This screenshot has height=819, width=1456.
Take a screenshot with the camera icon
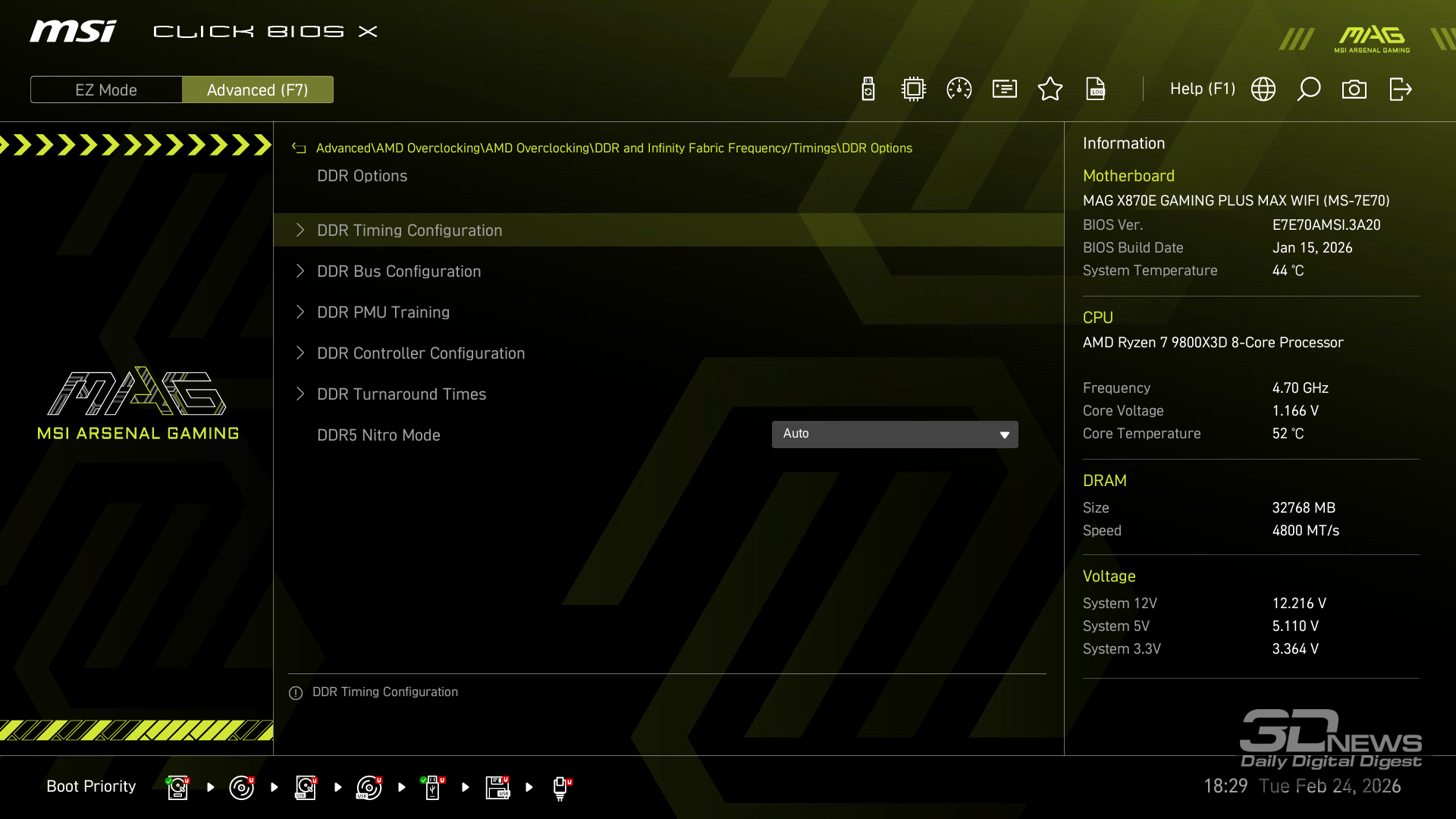pos(1354,89)
